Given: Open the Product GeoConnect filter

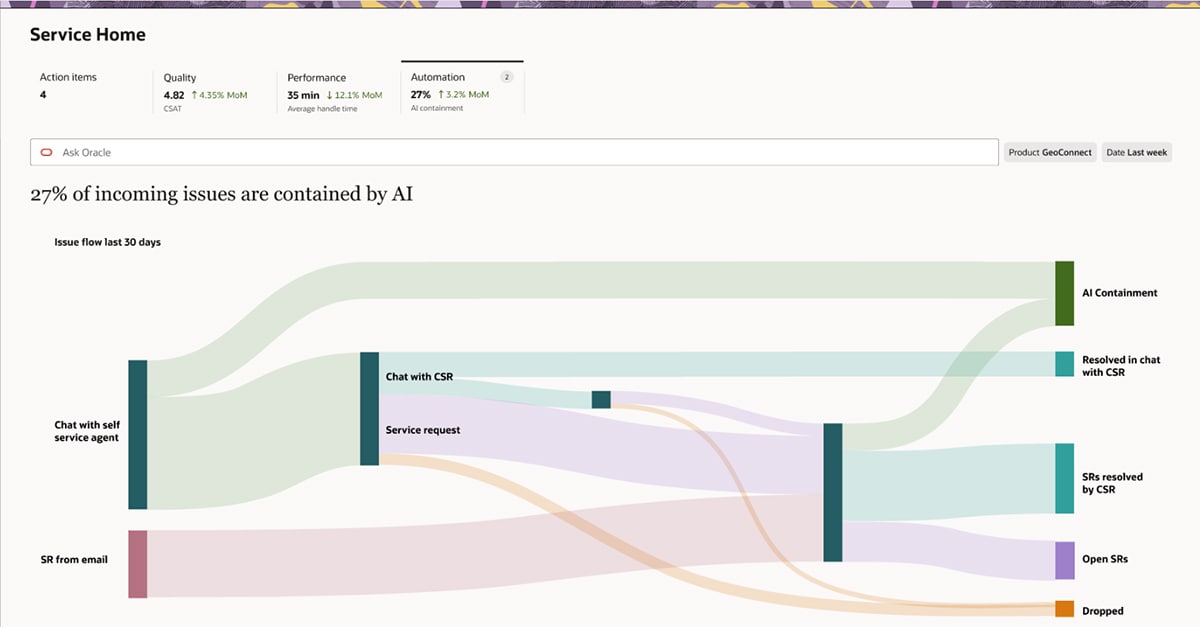Looking at the screenshot, I should click(1050, 152).
